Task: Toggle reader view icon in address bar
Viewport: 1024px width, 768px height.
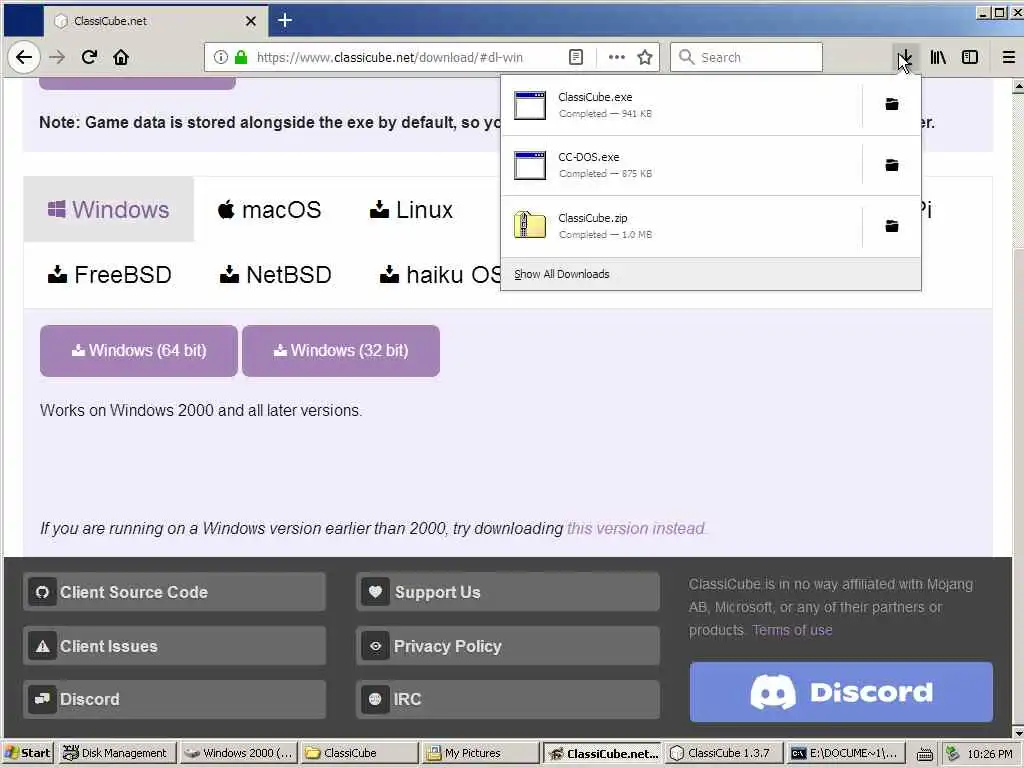Action: [x=576, y=57]
